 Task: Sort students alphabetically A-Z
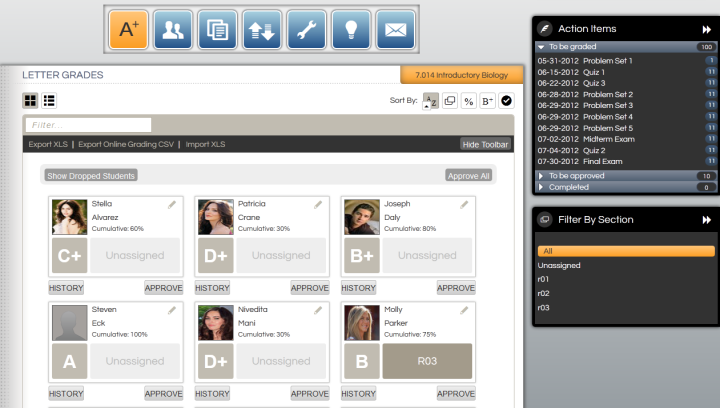(430, 100)
